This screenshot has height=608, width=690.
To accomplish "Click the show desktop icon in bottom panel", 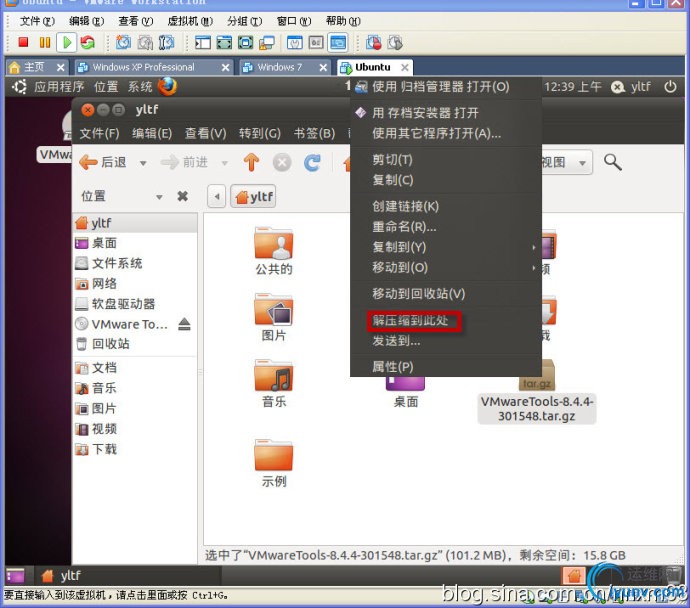I will 16,575.
